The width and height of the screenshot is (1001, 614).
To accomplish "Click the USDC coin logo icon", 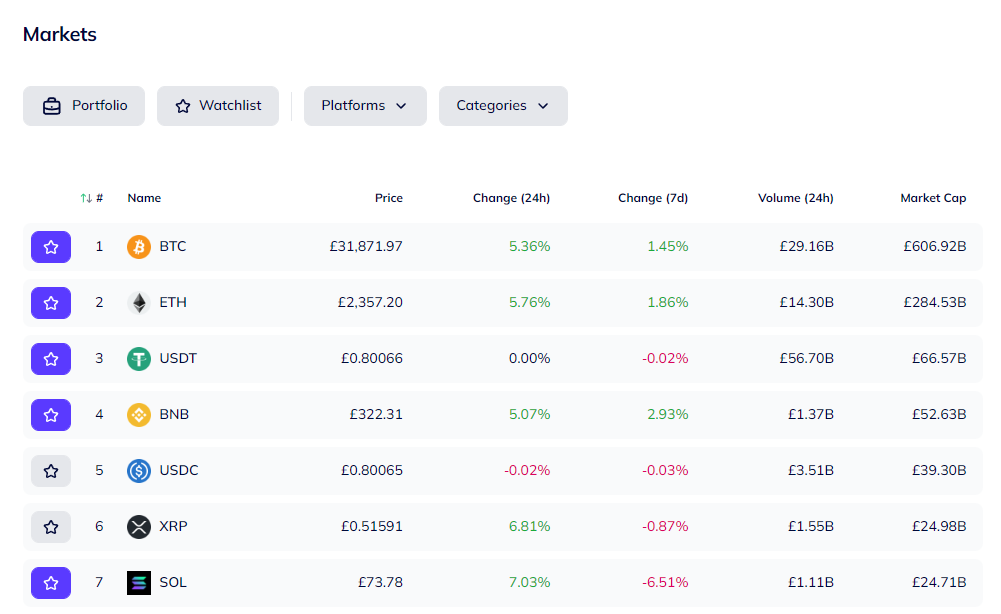I will tap(139, 471).
